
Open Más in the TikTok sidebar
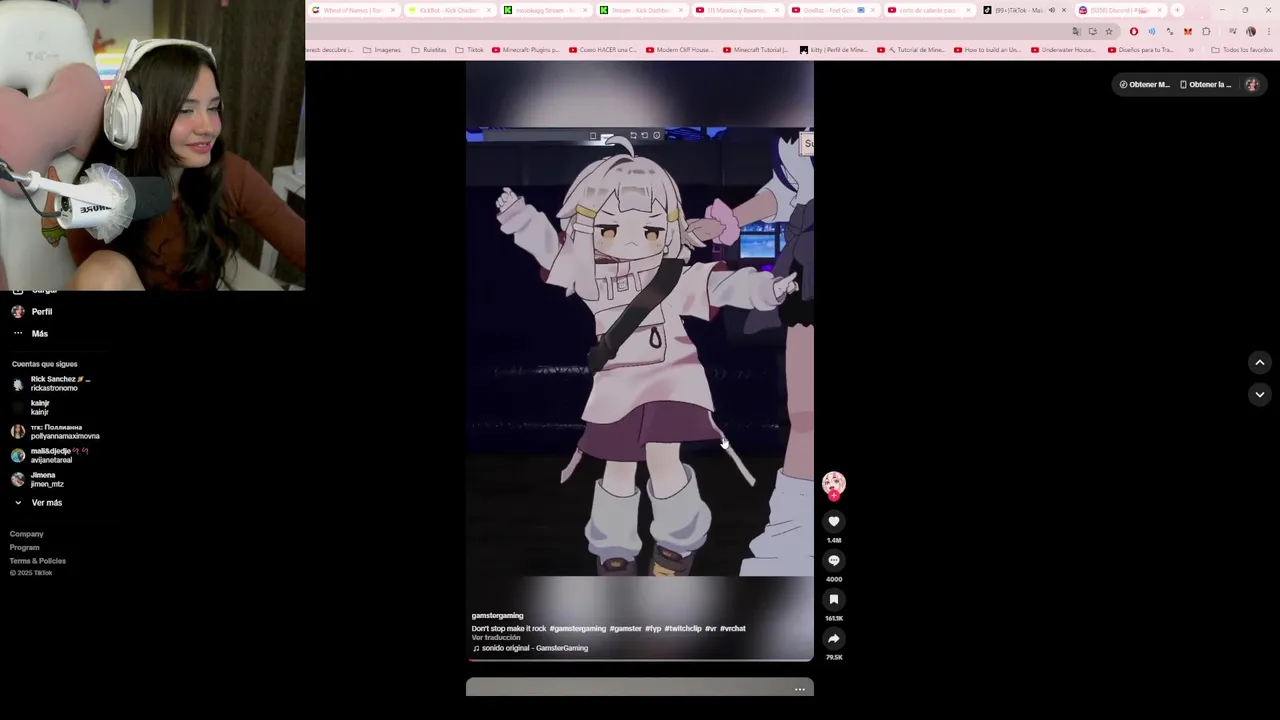coord(30,333)
